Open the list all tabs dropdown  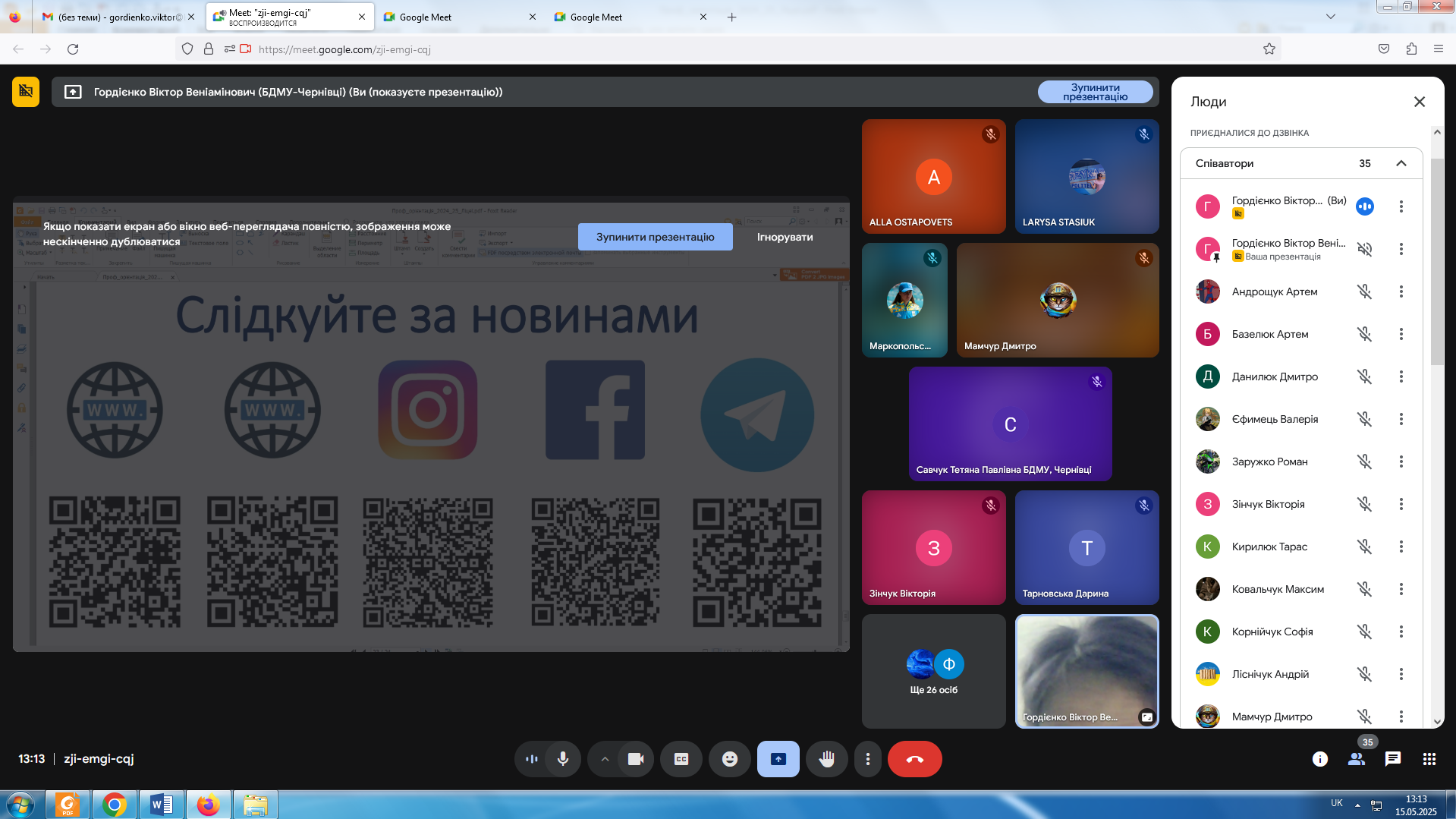[x=1330, y=17]
